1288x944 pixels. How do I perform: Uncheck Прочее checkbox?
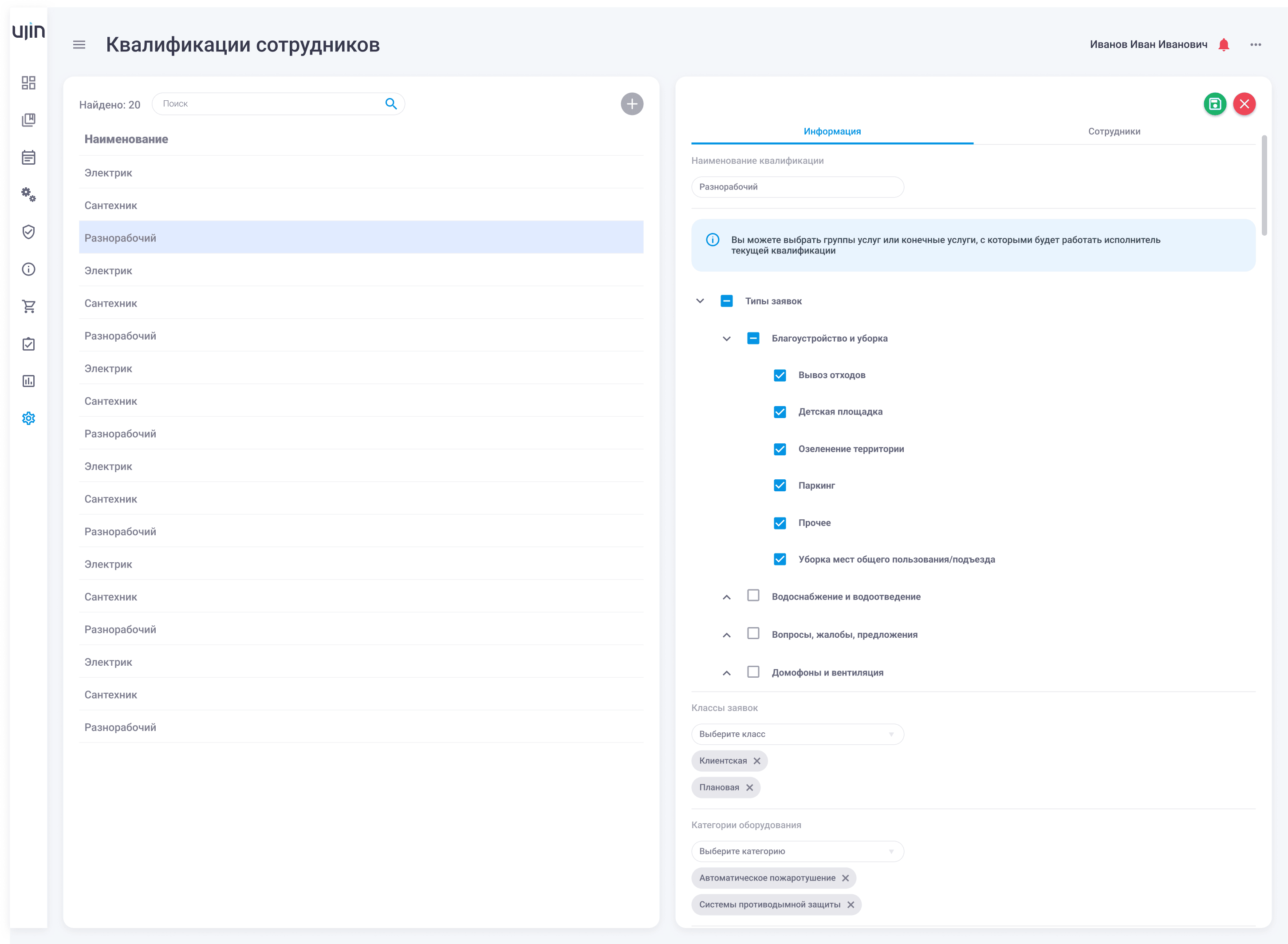pyautogui.click(x=780, y=523)
